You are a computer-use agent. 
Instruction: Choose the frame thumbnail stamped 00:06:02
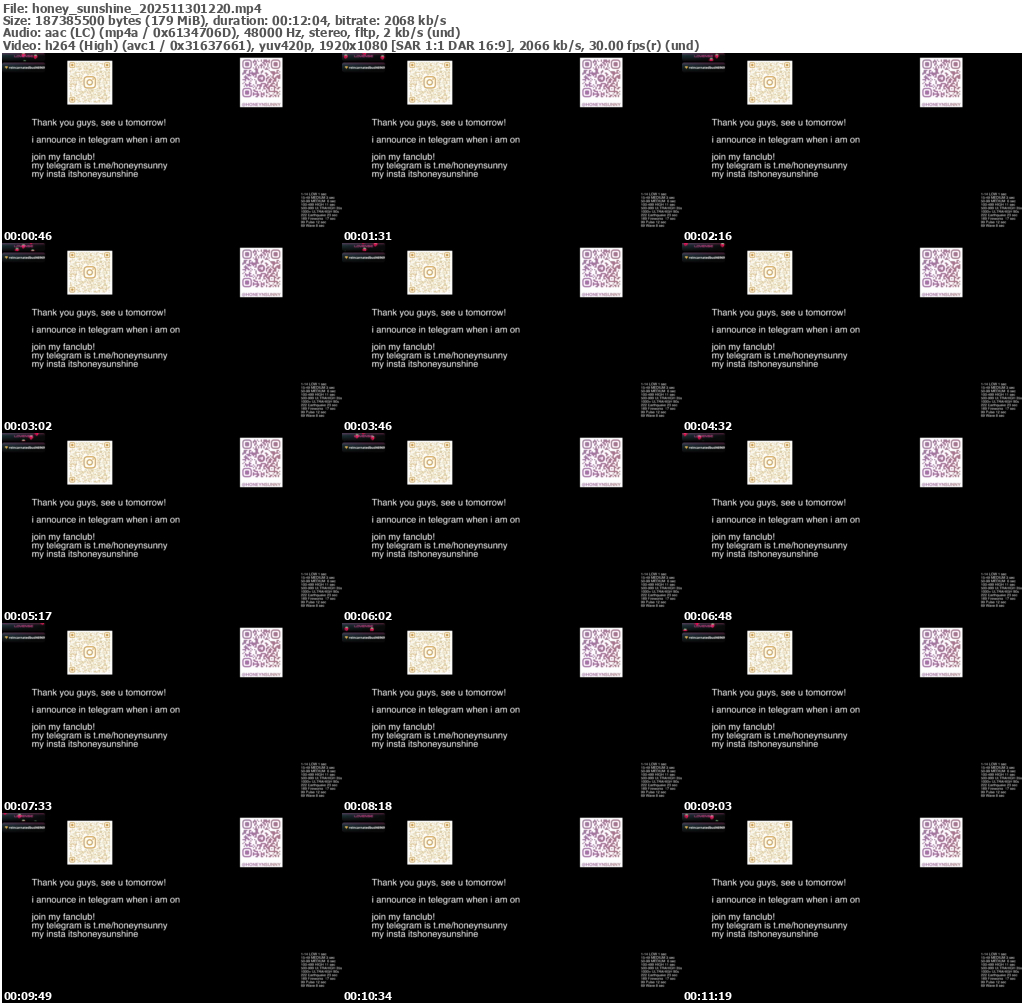[x=512, y=528]
